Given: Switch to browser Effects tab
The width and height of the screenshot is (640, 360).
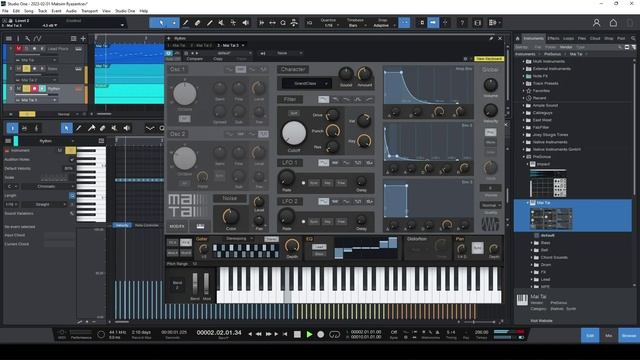Looking at the screenshot, I should pos(553,38).
